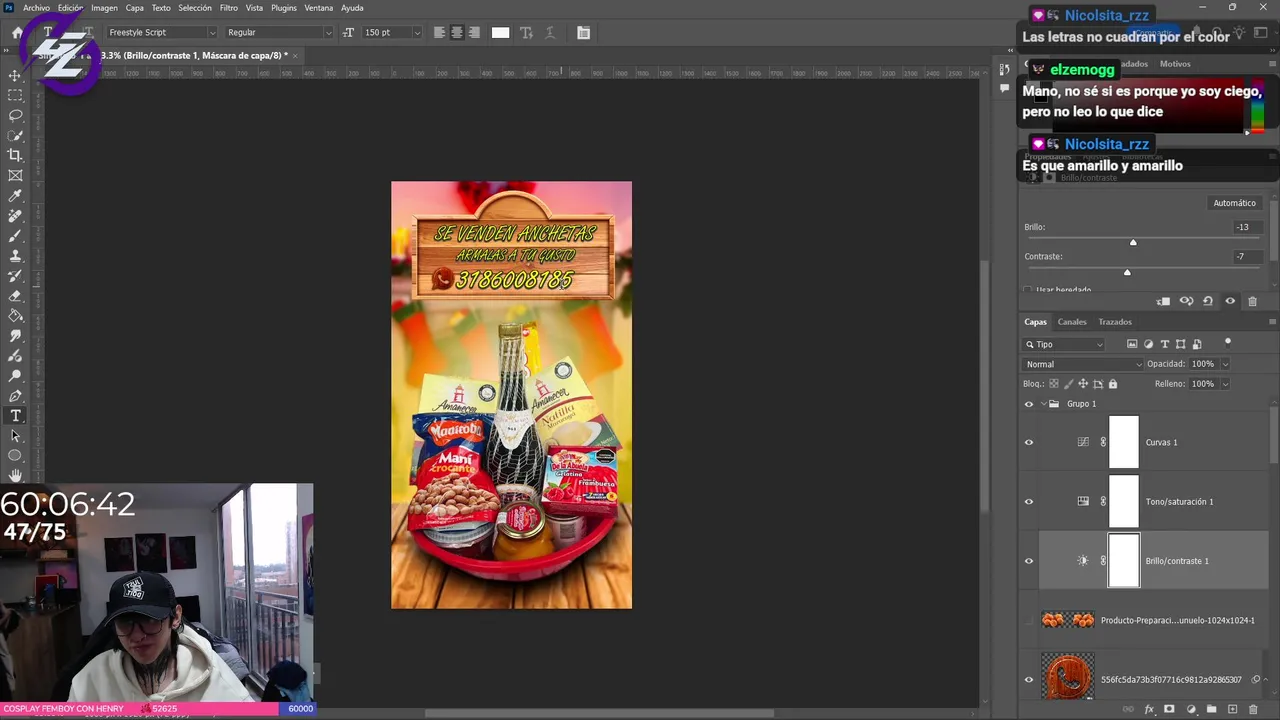Open the Regular font style dropdown
Viewport: 1280px width, 720px height.
point(328,32)
